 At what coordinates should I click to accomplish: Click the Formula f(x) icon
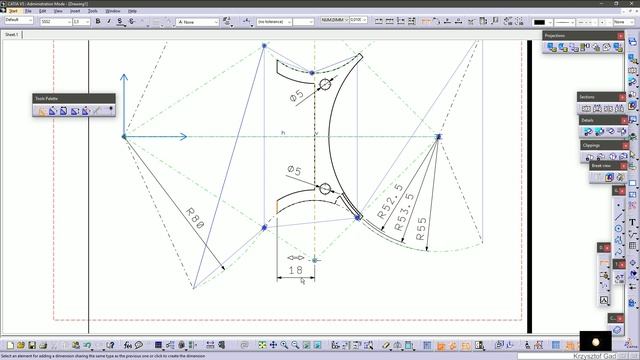128,345
